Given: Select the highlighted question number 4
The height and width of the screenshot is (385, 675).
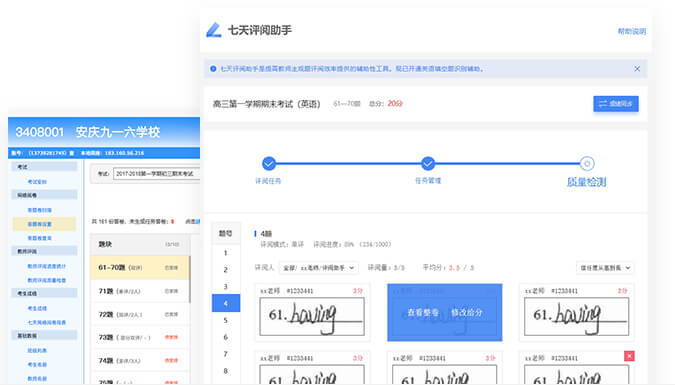Looking at the screenshot, I should click(x=226, y=304).
